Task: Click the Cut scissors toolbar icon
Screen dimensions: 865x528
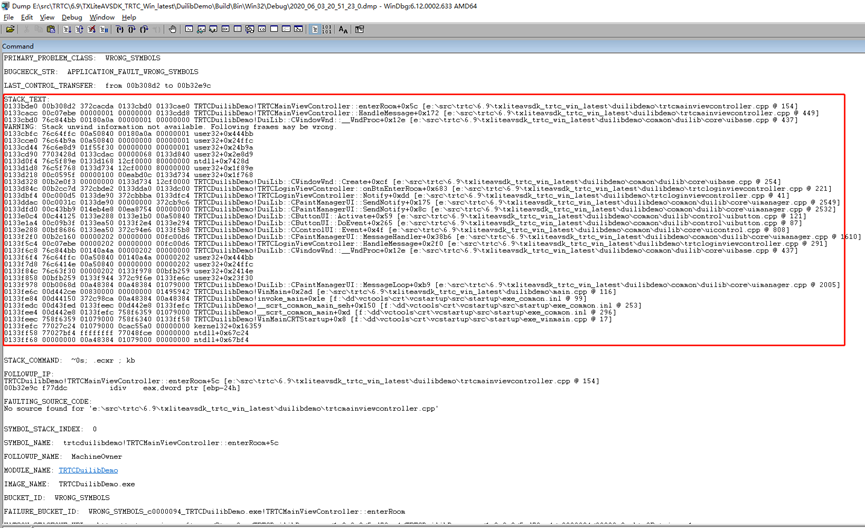Action: [26, 29]
